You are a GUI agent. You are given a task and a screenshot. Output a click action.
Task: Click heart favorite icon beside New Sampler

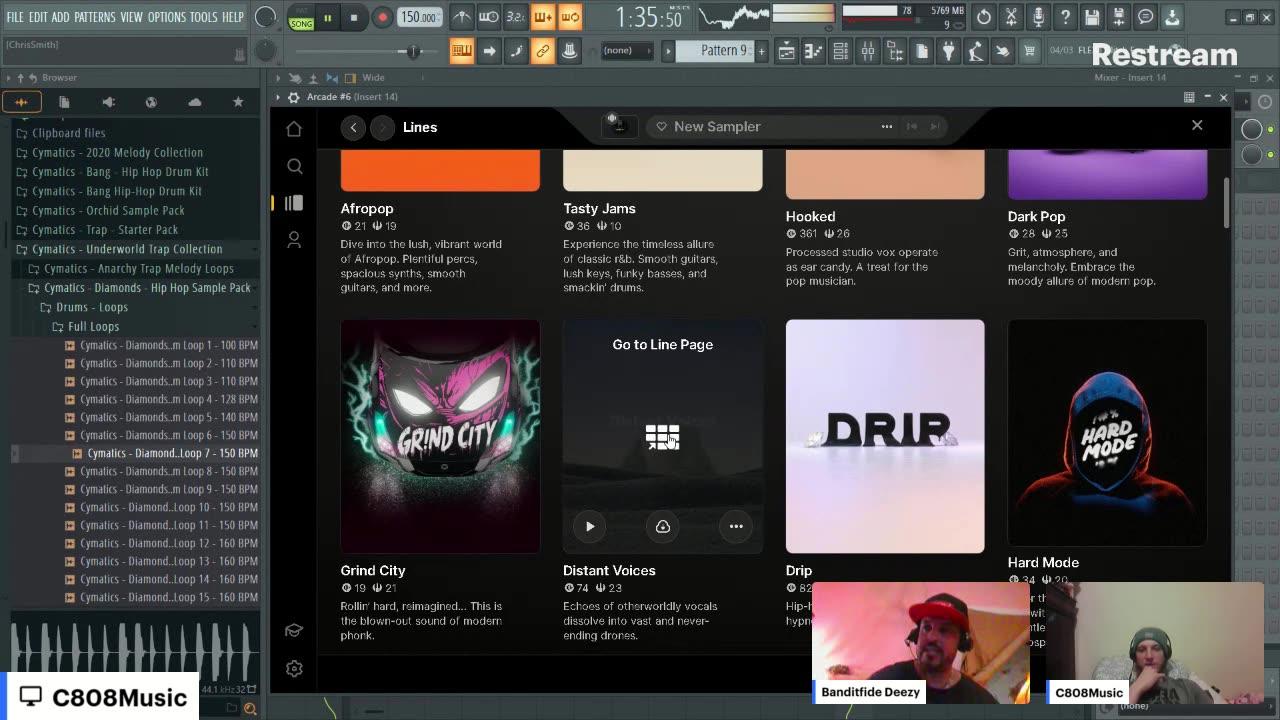pyautogui.click(x=661, y=127)
